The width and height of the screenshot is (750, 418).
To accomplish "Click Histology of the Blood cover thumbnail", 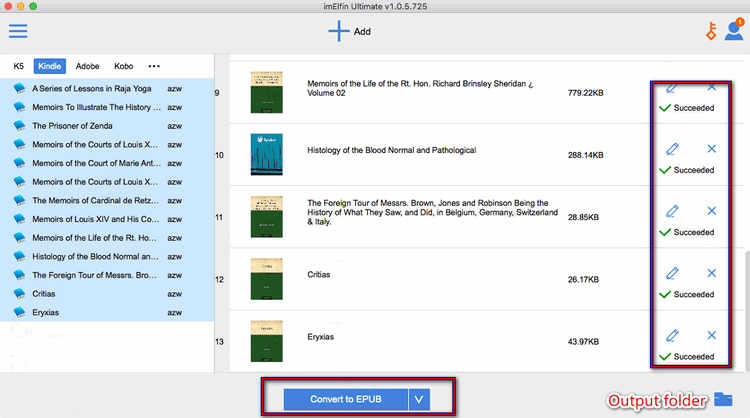I will (x=266, y=154).
